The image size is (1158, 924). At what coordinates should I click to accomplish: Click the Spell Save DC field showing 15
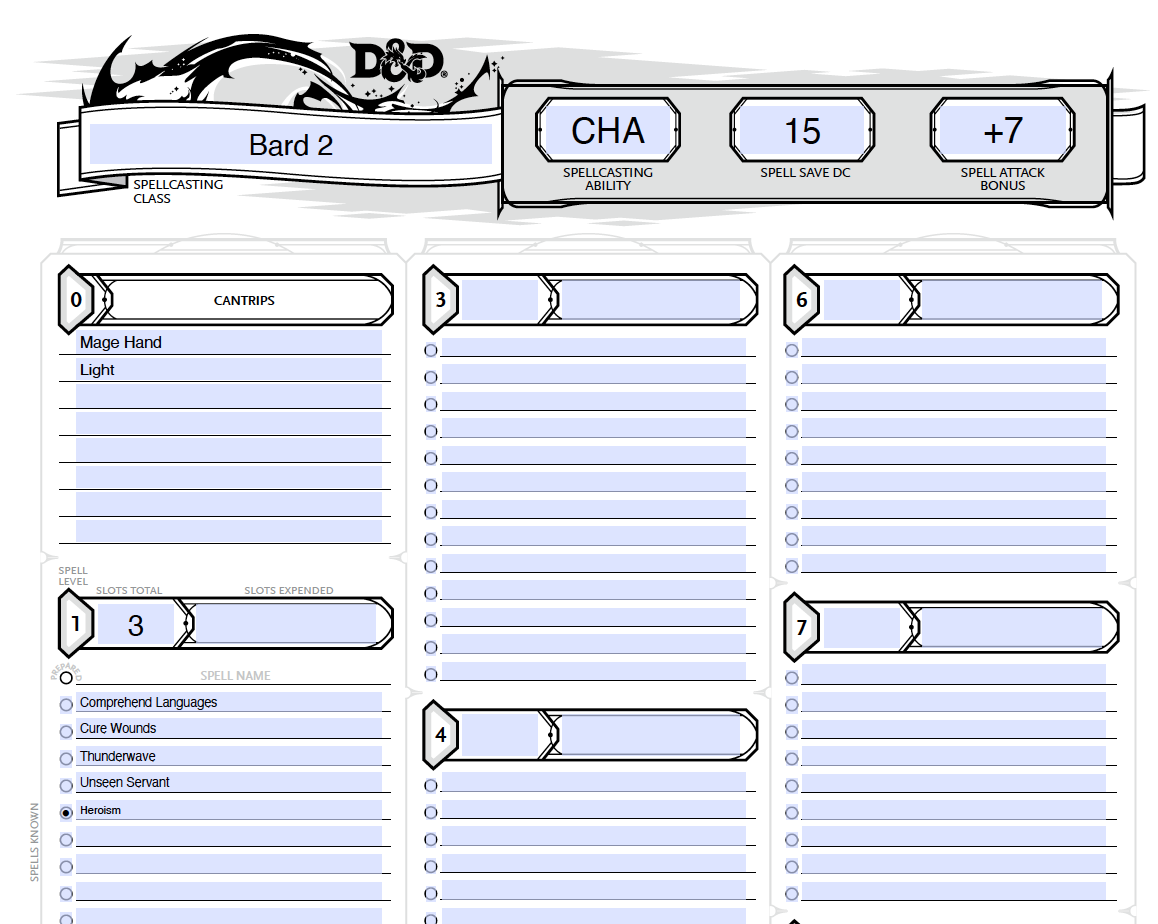tap(802, 130)
